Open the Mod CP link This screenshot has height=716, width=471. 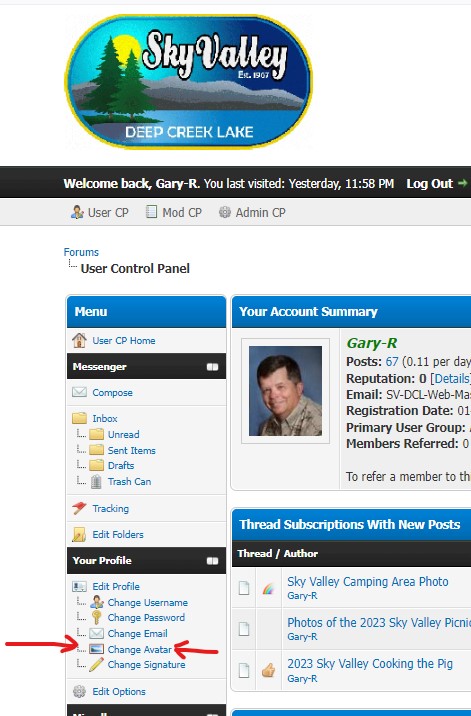(x=182, y=212)
